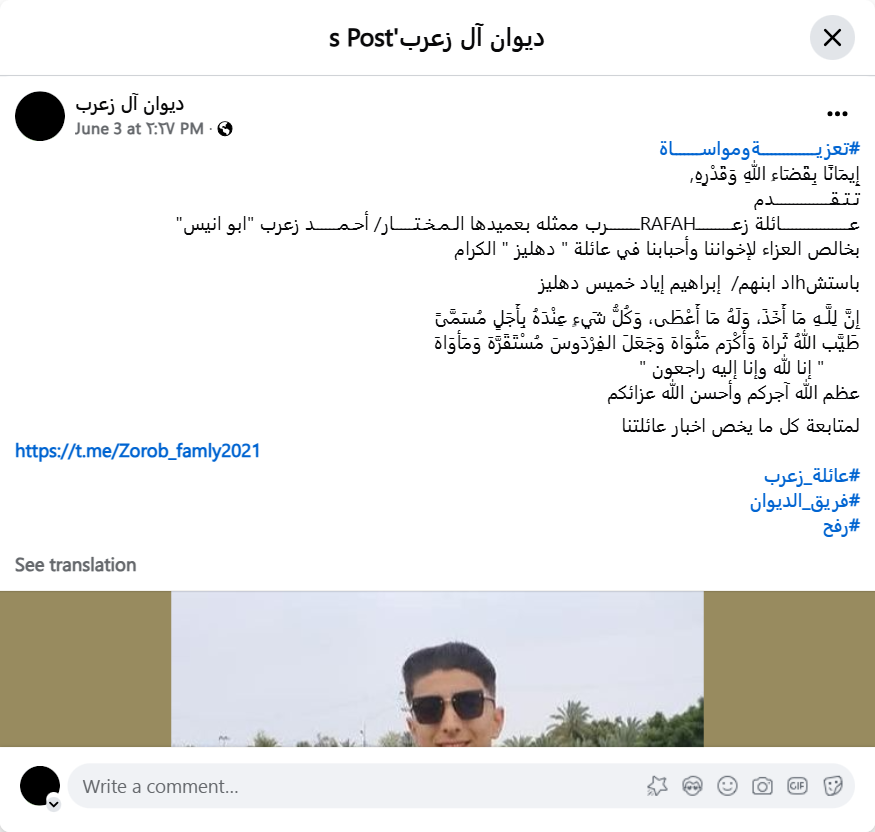The image size is (875, 832).
Task: Click the public globe audience icon
Action: tap(225, 129)
